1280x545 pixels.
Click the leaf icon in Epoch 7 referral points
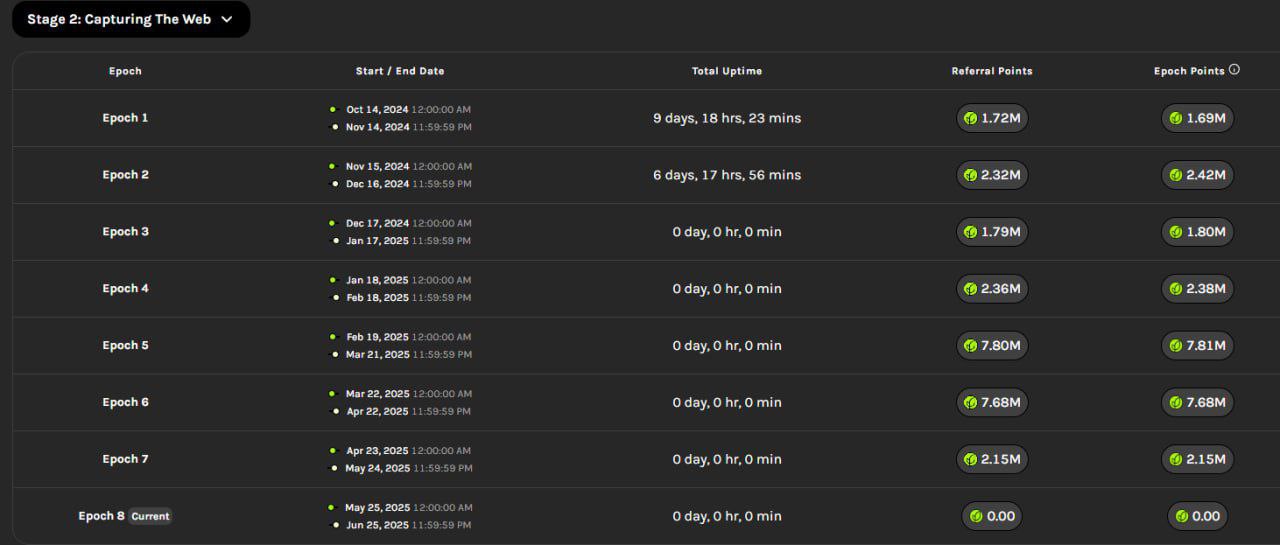[970, 460]
